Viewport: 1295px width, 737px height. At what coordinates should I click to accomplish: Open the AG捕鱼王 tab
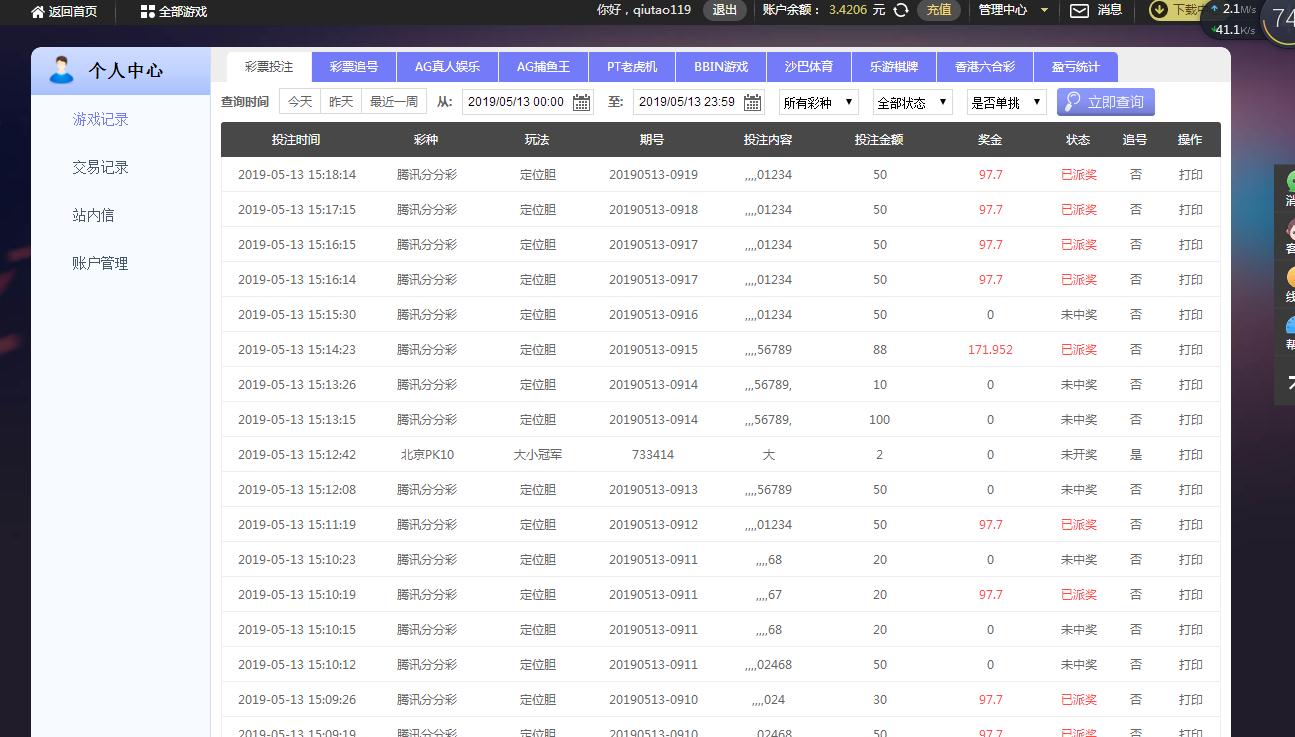click(543, 67)
